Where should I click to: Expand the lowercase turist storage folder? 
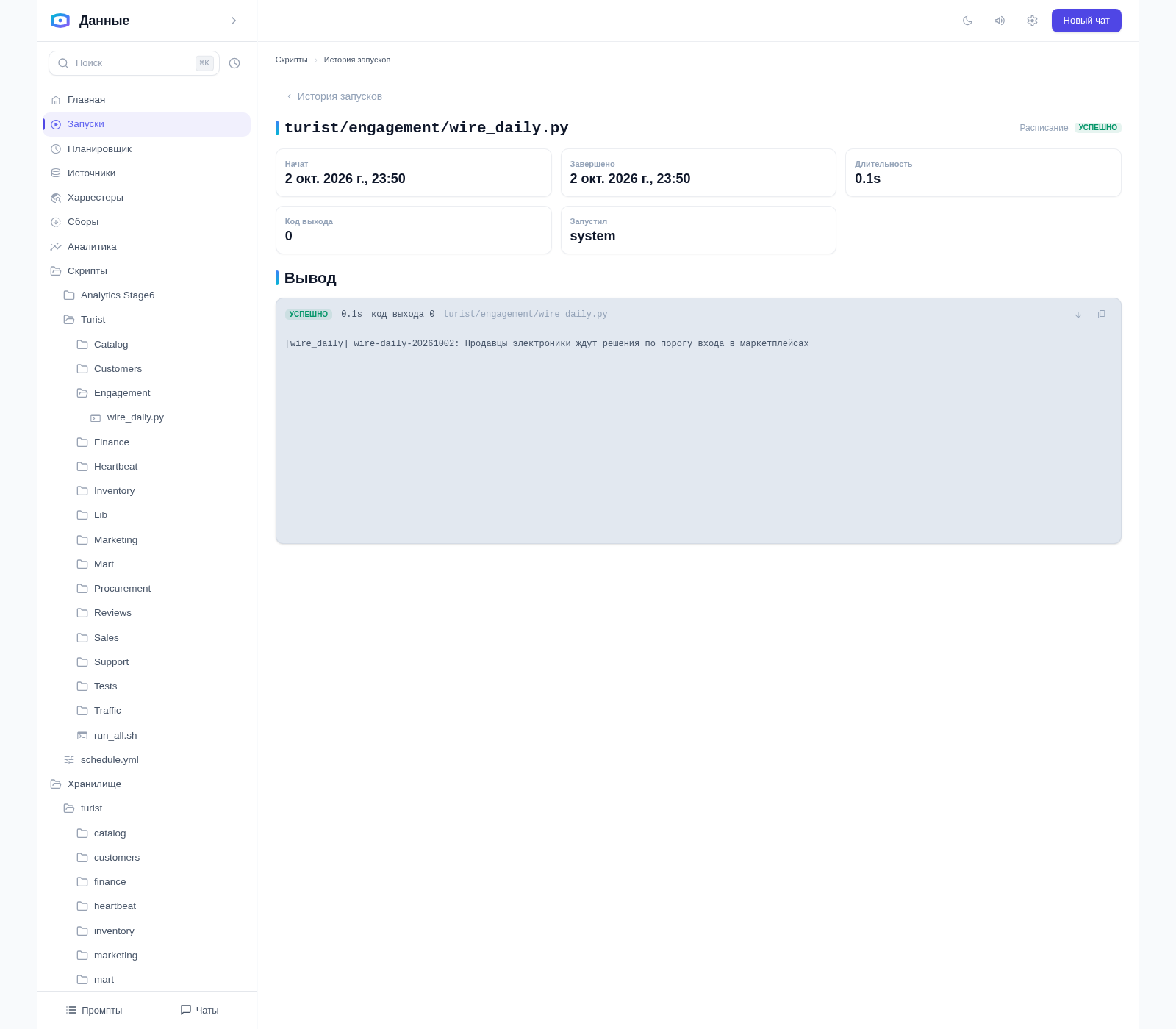pos(146,808)
